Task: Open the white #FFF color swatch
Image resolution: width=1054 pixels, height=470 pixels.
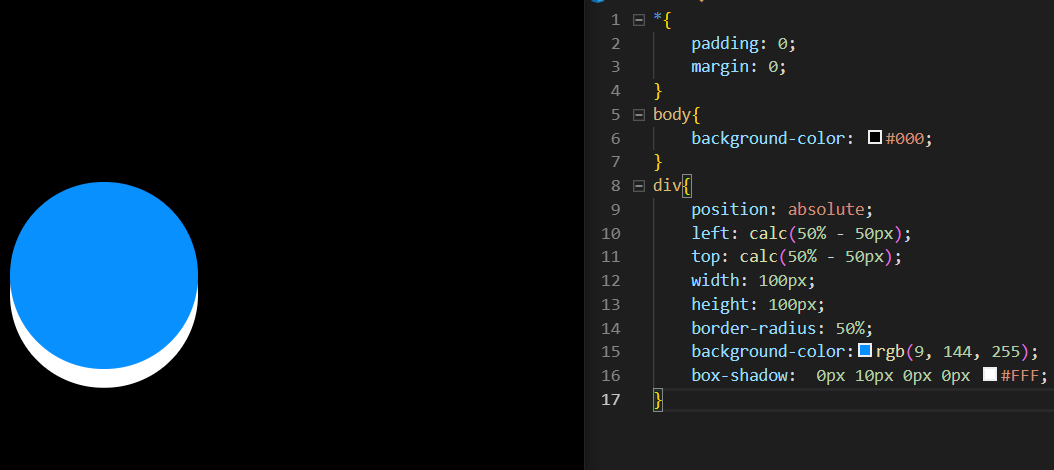Action: [990, 375]
